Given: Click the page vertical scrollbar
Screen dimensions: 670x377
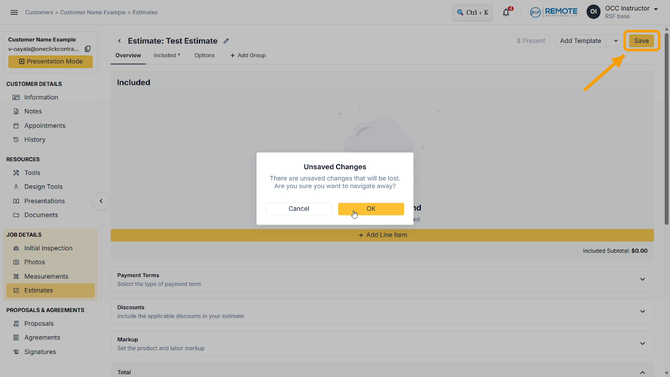Looking at the screenshot, I should click(x=667, y=128).
